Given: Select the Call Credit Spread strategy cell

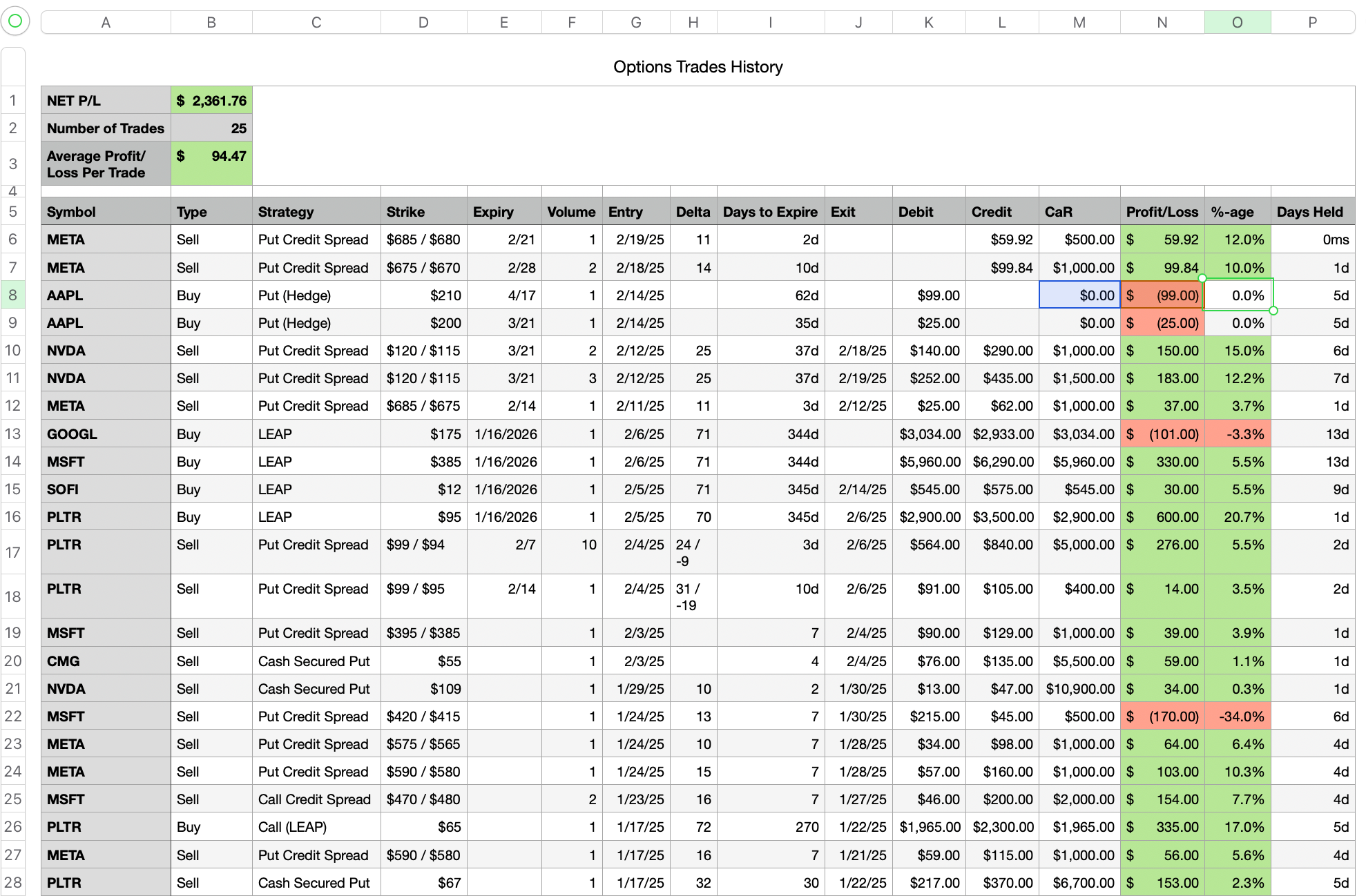Looking at the screenshot, I should [316, 799].
